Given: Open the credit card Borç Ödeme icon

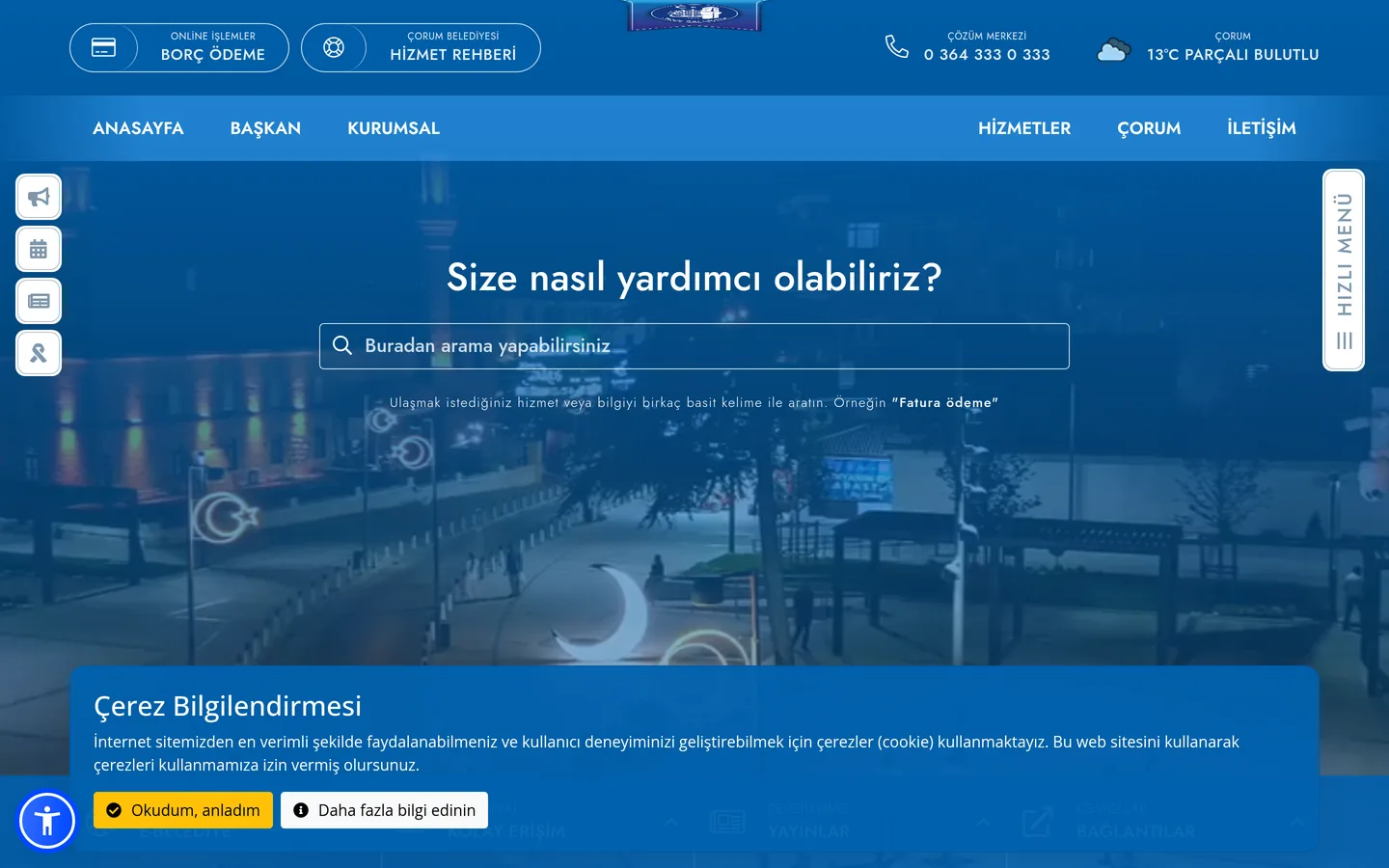Looking at the screenshot, I should [103, 47].
